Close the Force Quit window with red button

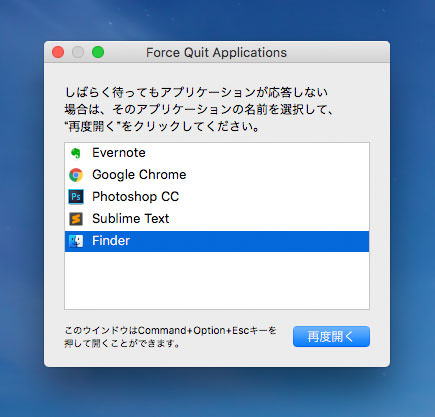coord(58,52)
